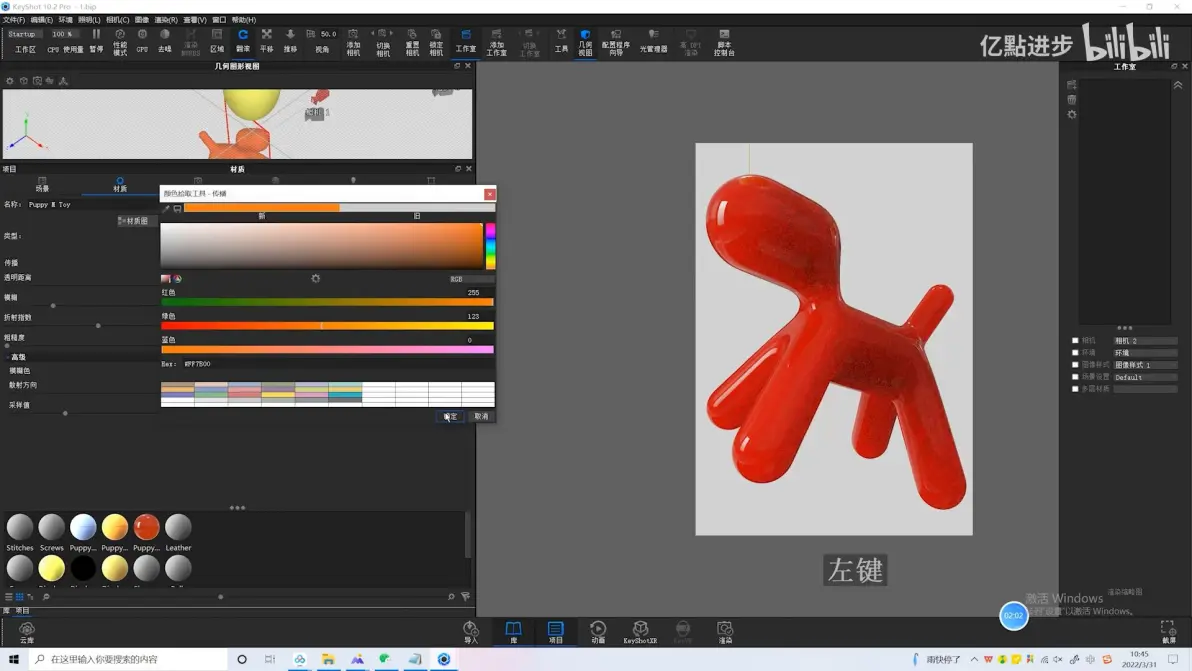Open the color picker gear settings
This screenshot has height=671, width=1192.
click(x=315, y=279)
